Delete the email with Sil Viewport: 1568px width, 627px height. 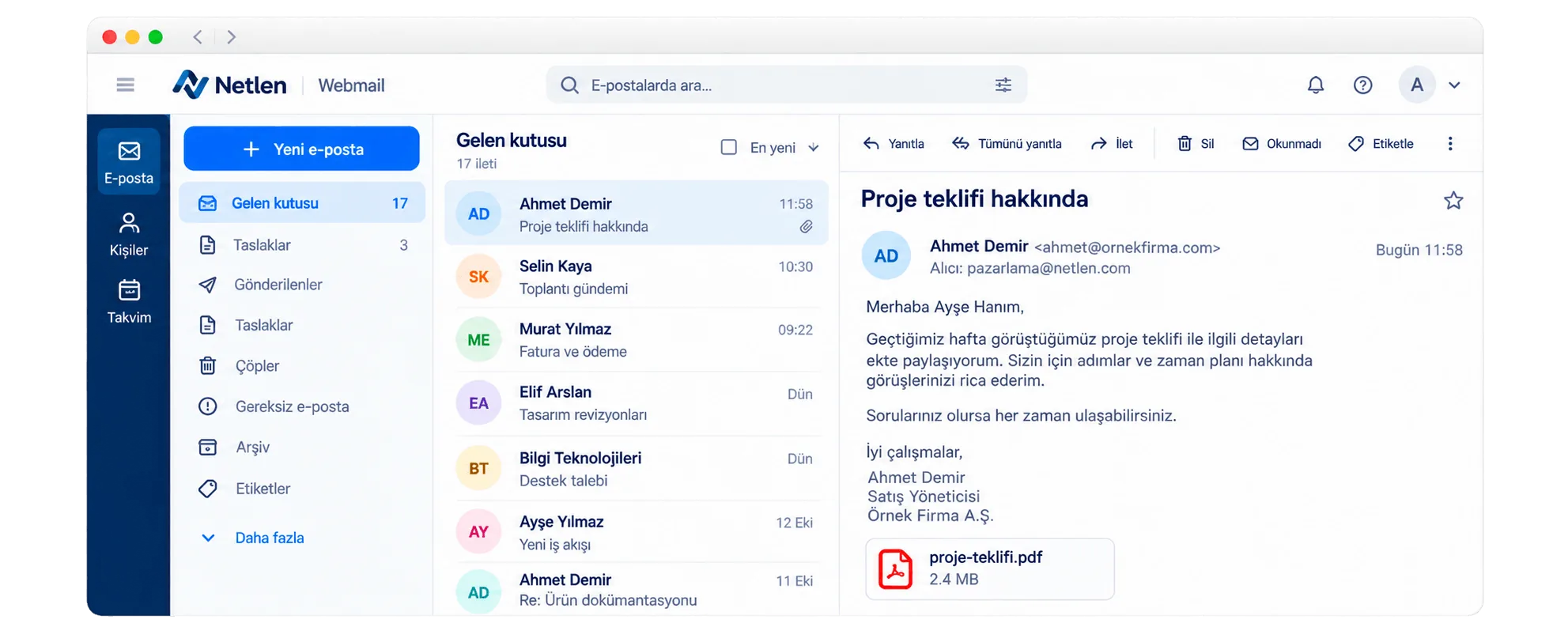tap(1196, 144)
